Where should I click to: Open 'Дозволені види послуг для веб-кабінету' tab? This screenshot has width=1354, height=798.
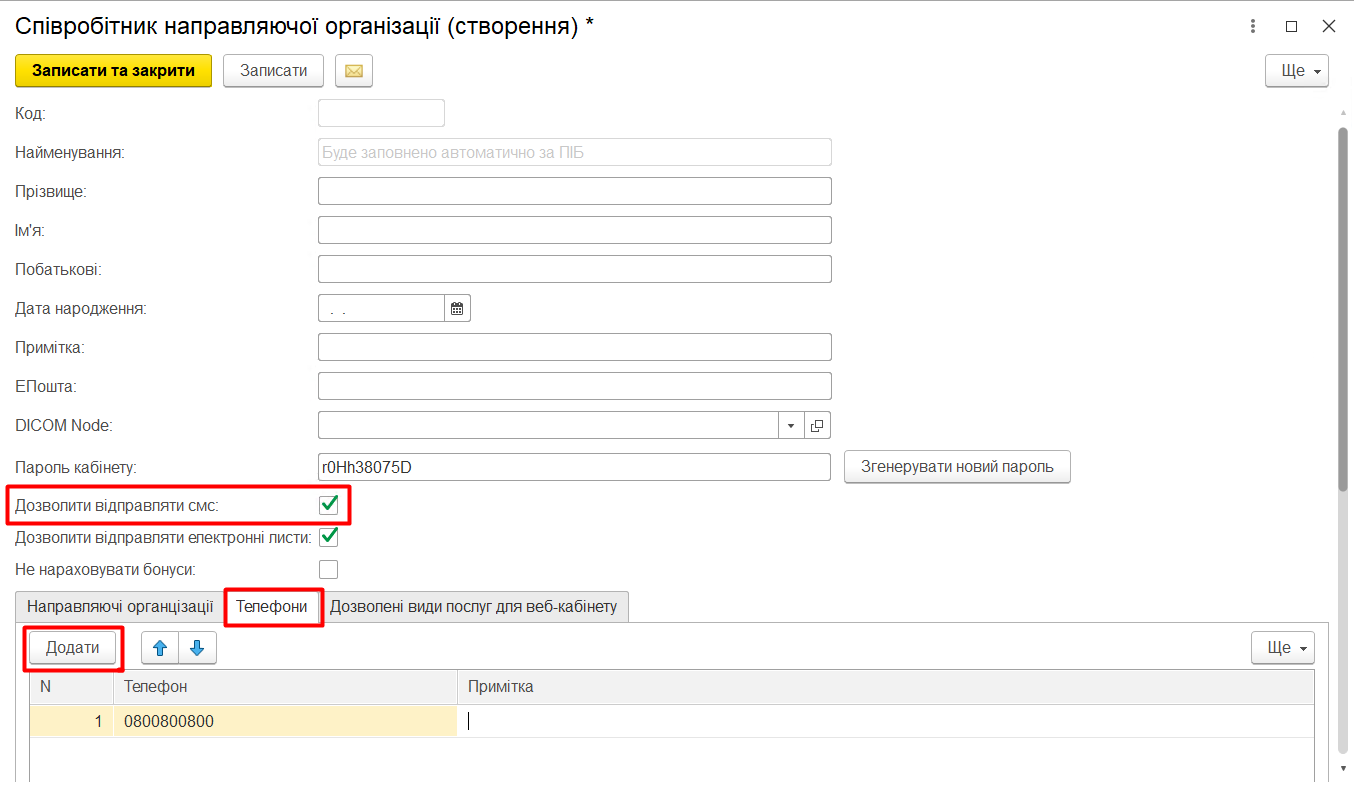click(x=474, y=606)
